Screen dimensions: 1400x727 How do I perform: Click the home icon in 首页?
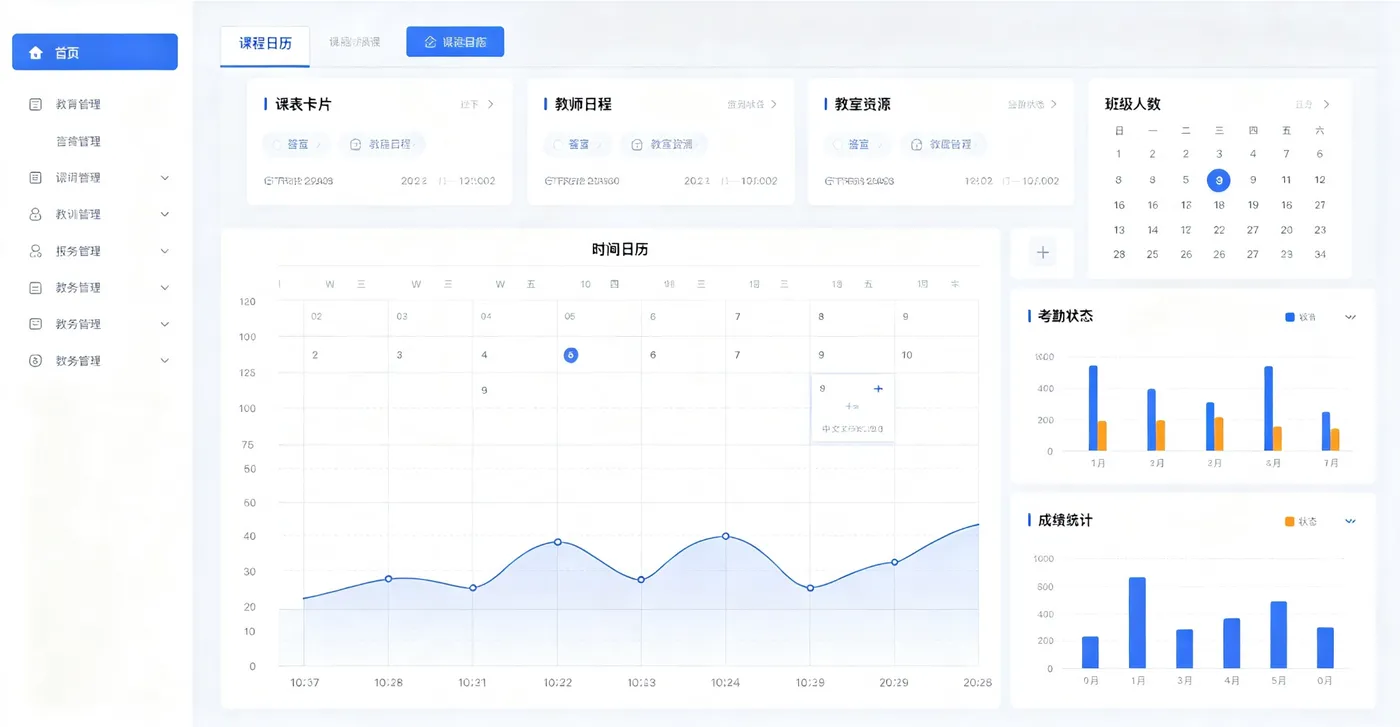(x=36, y=53)
